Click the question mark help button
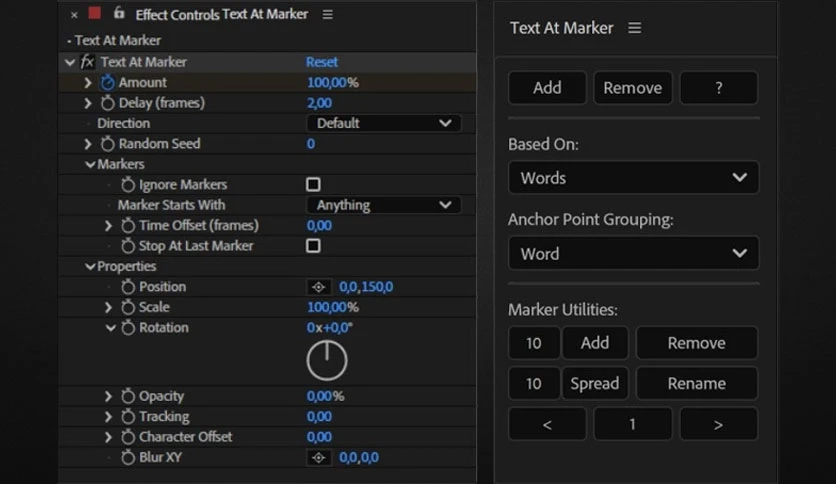836x484 pixels. click(x=719, y=87)
